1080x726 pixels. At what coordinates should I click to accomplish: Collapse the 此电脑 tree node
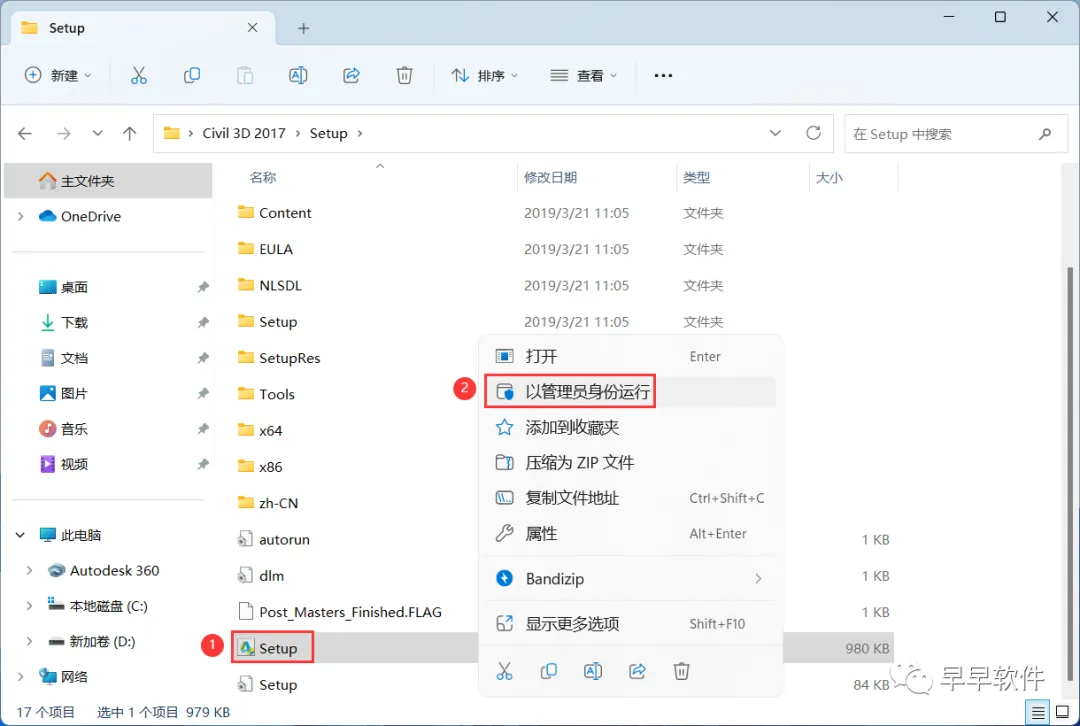pos(20,535)
